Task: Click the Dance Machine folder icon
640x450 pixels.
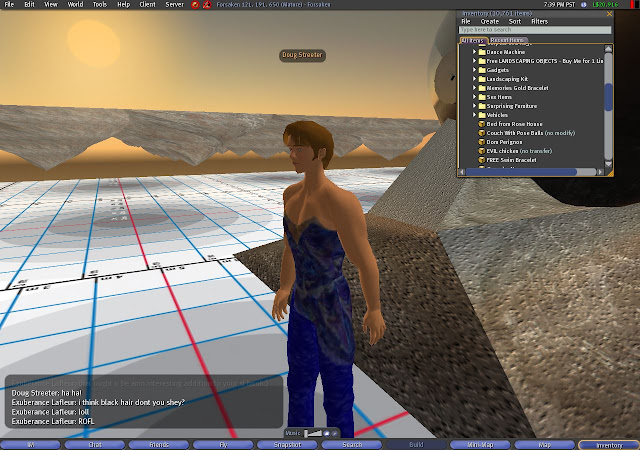Action: (482, 52)
